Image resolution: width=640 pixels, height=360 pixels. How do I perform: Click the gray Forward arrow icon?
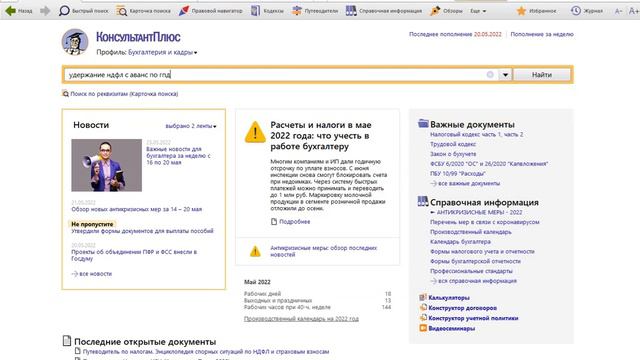point(45,11)
